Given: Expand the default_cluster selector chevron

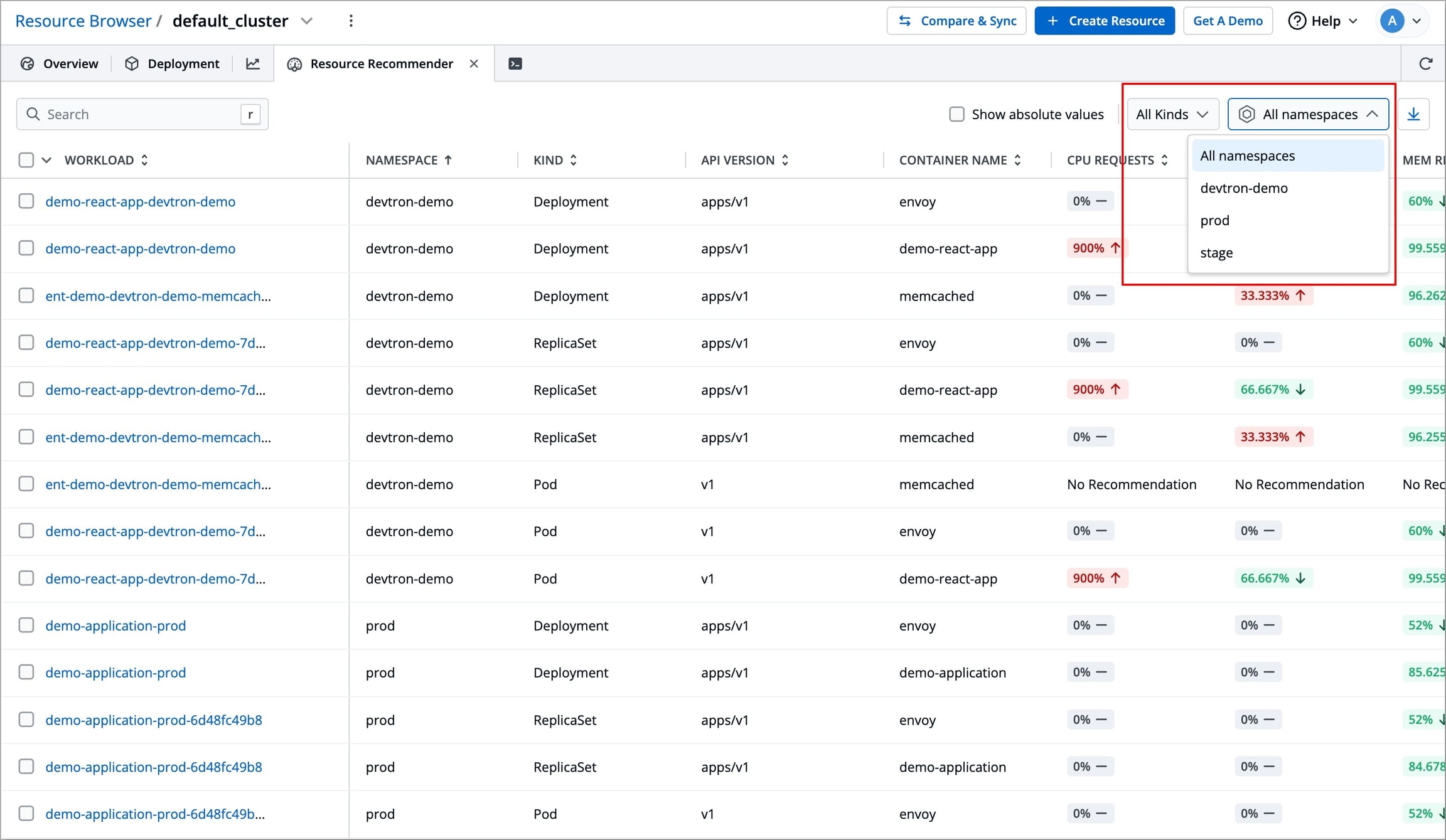Looking at the screenshot, I should click(306, 21).
